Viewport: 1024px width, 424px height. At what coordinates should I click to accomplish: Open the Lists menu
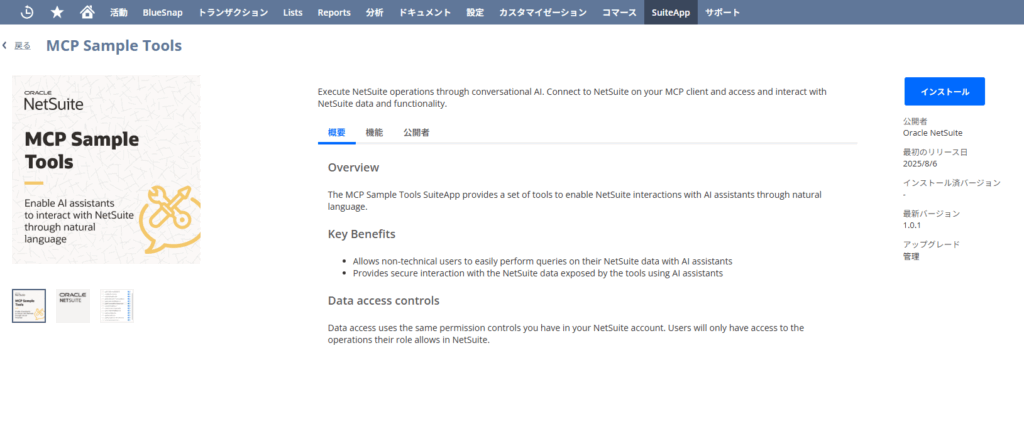pyautogui.click(x=293, y=12)
